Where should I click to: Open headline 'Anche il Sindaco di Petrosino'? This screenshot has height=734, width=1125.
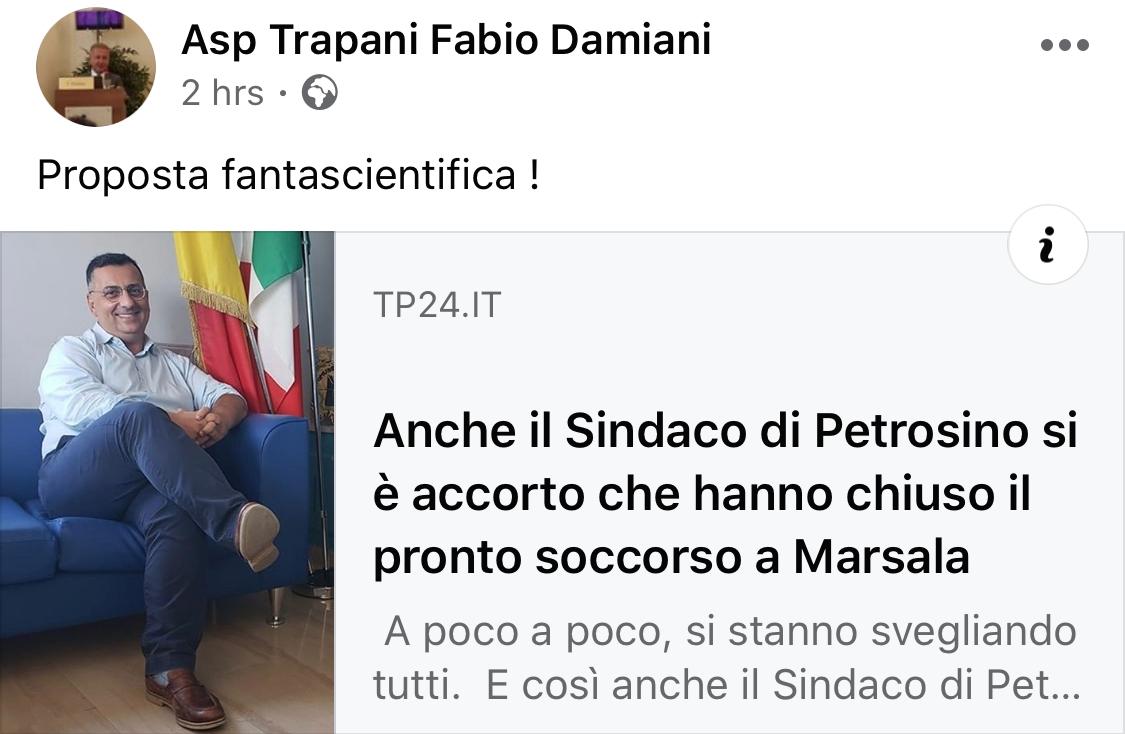tap(725, 494)
